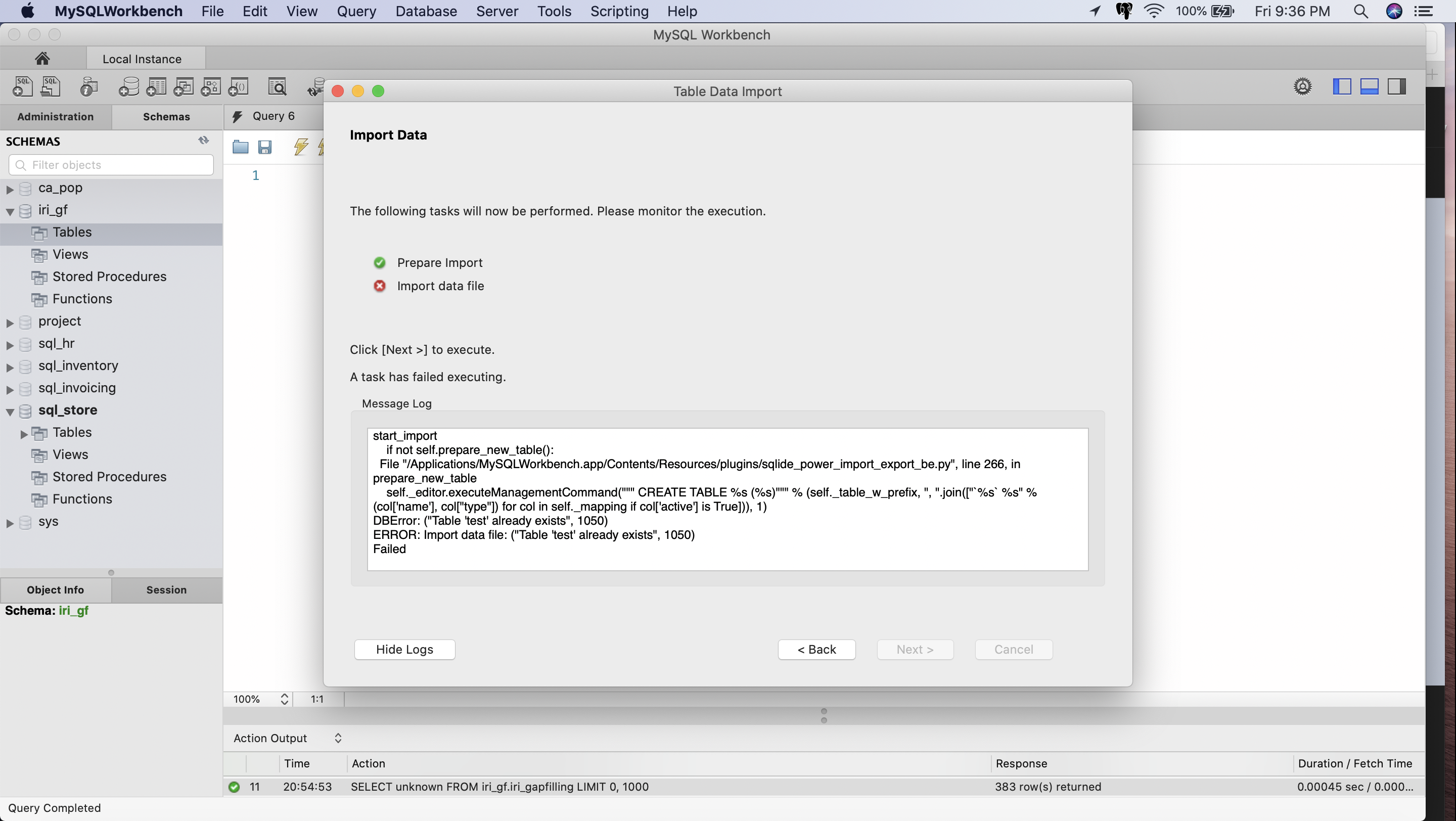Switch to the Administration tab
1456x821 pixels.
coord(56,116)
